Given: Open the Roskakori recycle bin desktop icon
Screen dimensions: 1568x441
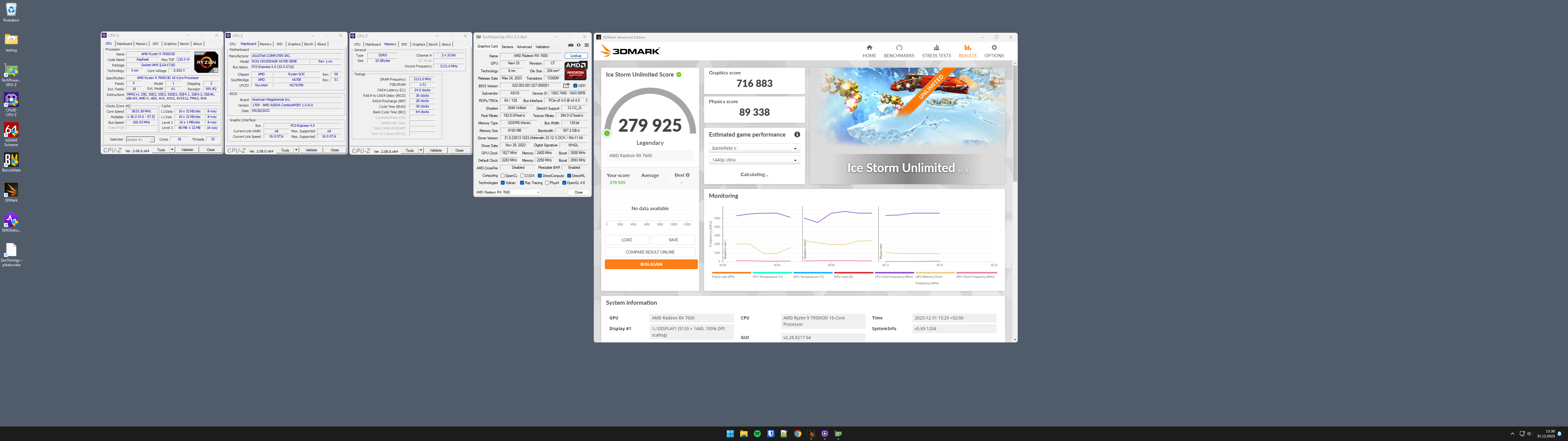Looking at the screenshot, I should 11,12.
